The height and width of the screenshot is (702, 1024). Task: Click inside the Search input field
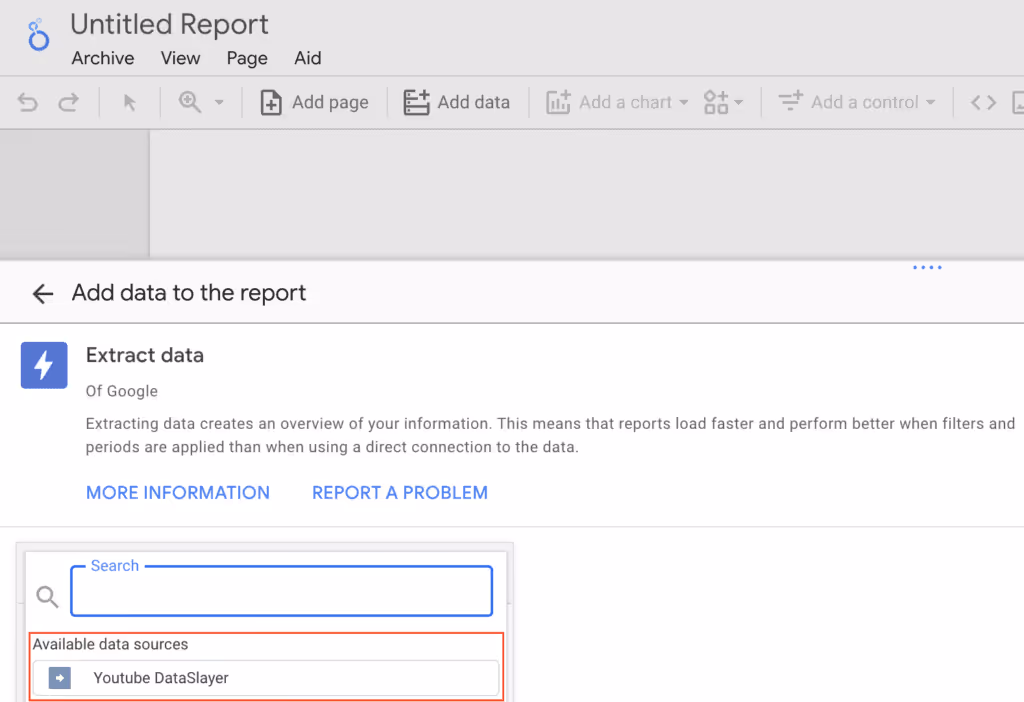point(281,592)
